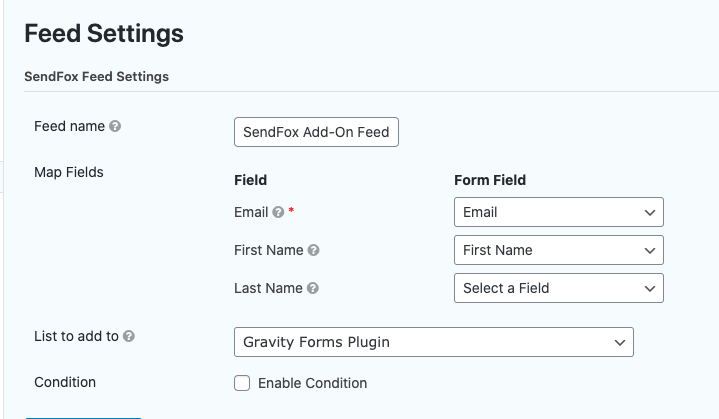This screenshot has width=719, height=419.
Task: Click the red required asterisk by Email
Action: (291, 210)
